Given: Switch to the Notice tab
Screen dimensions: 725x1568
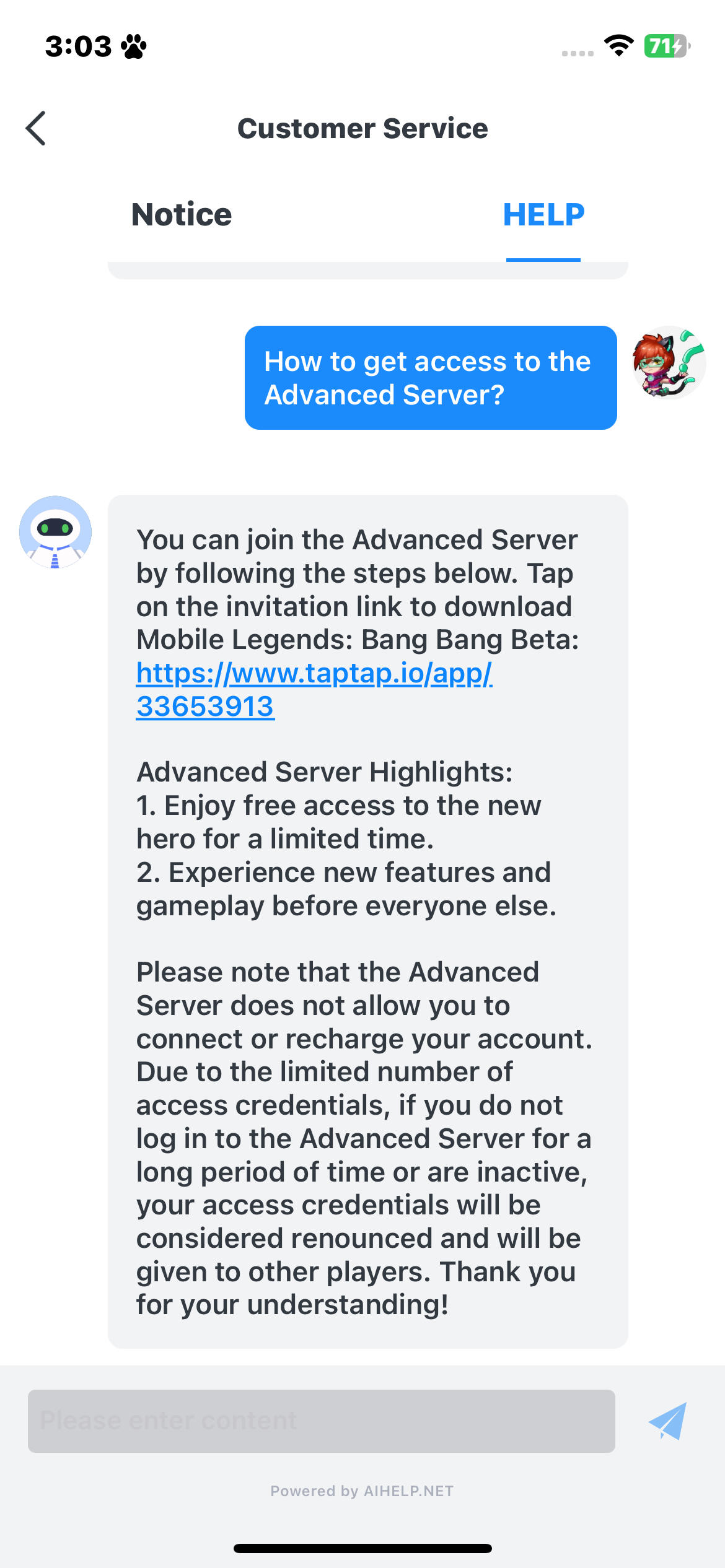Looking at the screenshot, I should (x=182, y=215).
